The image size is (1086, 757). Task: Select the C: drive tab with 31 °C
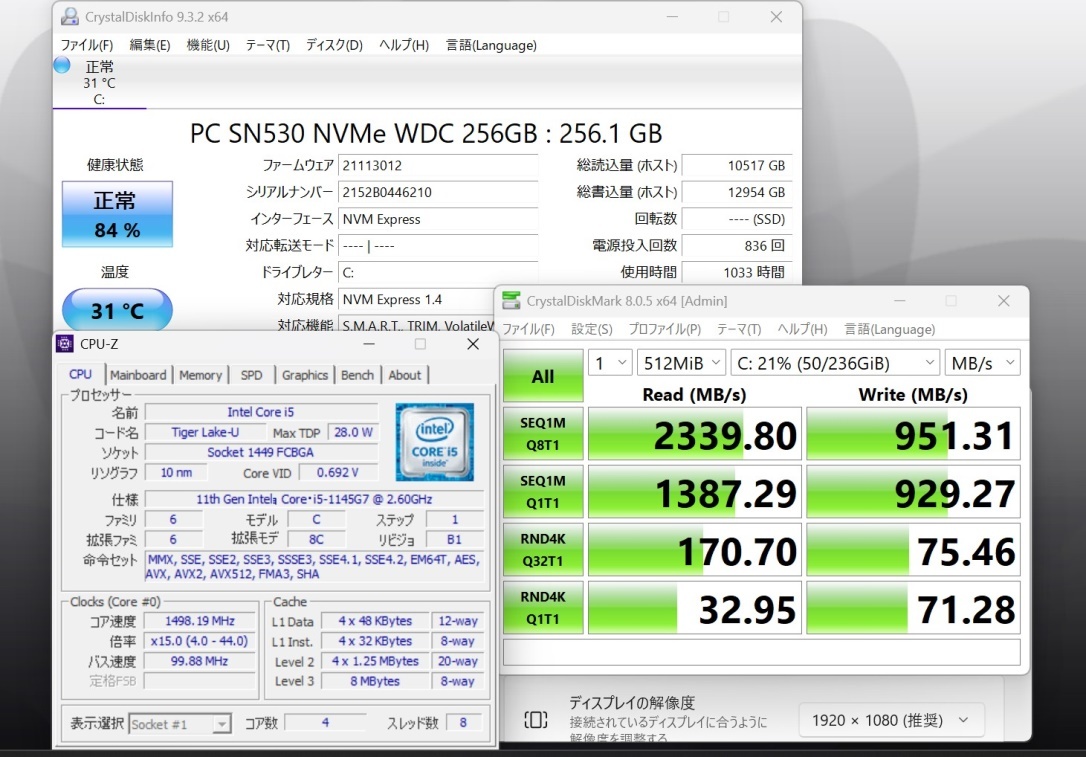pos(99,82)
